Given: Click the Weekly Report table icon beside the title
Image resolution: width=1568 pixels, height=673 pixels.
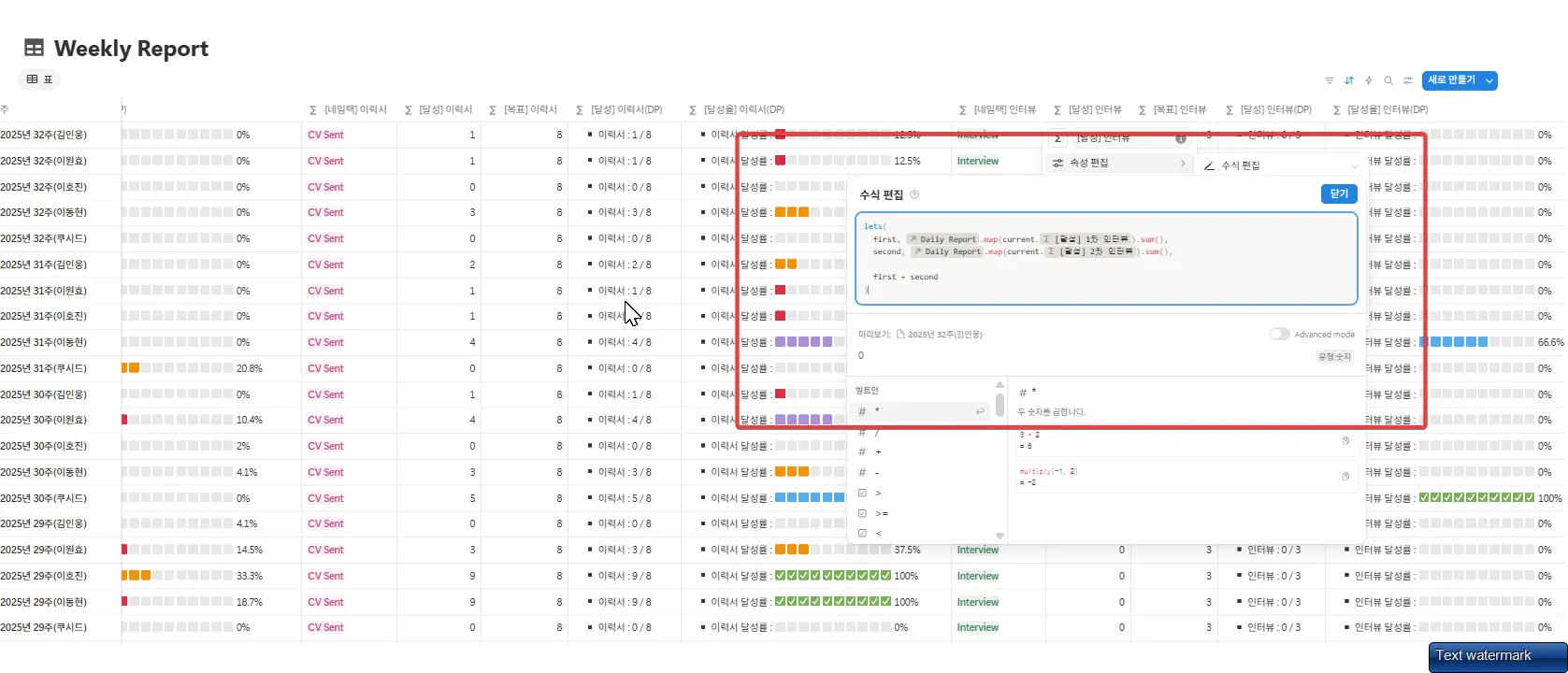Looking at the screenshot, I should pos(34,49).
